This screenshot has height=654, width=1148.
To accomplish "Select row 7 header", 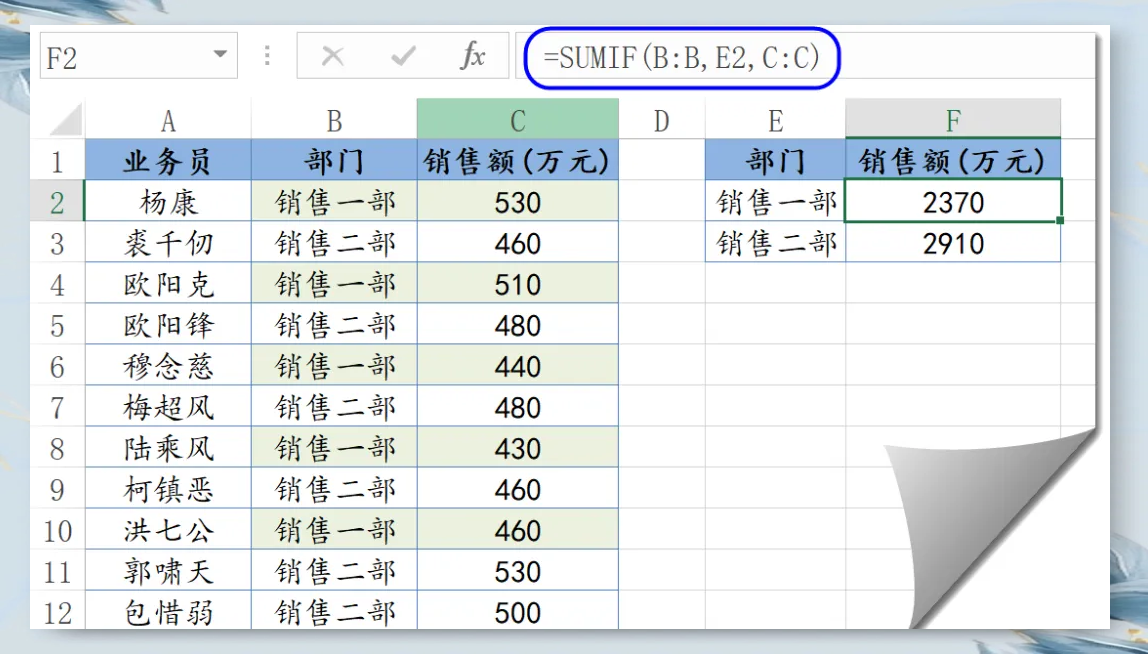I will [x=57, y=406].
